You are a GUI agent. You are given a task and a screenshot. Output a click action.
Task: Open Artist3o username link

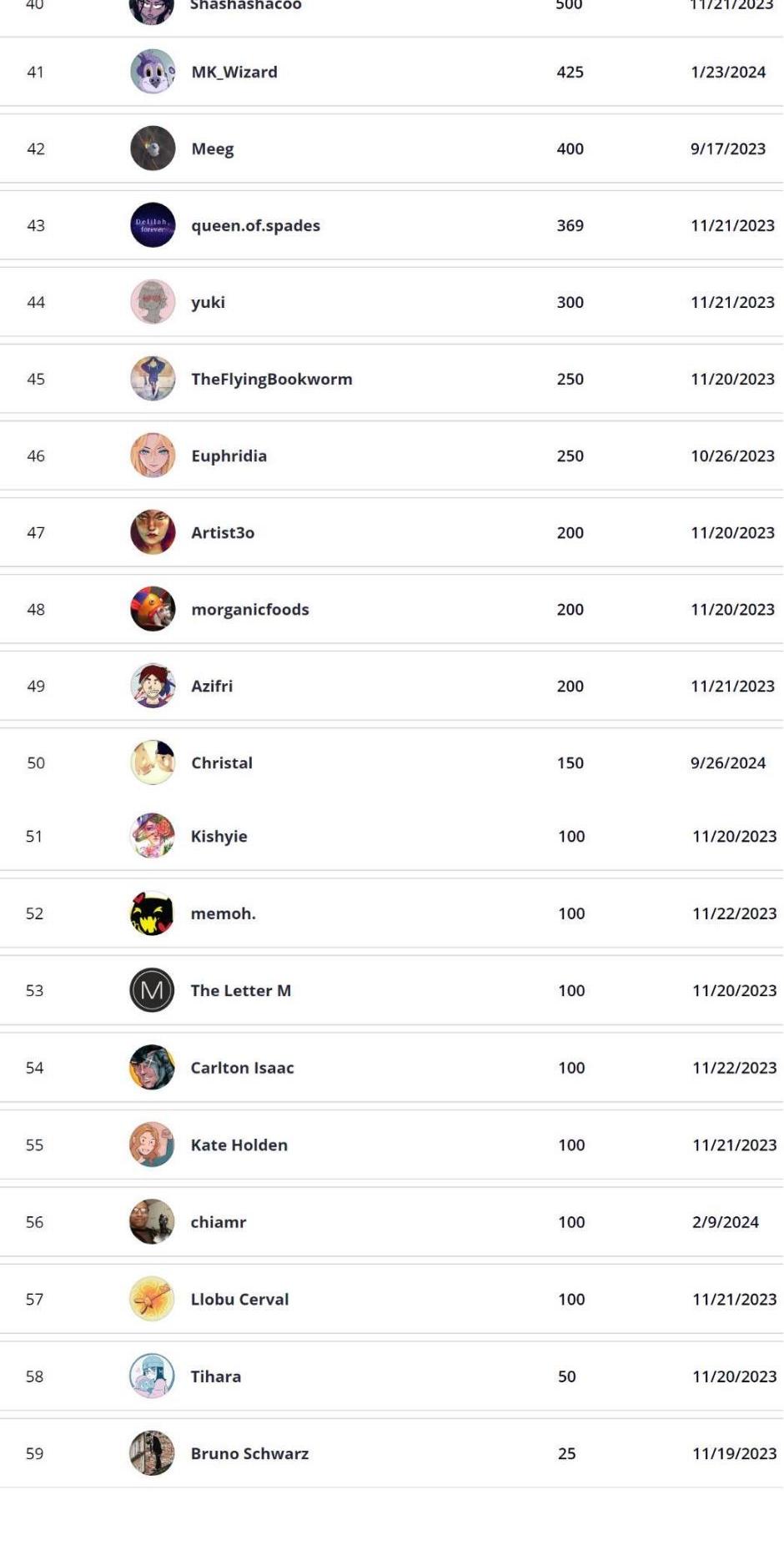pyautogui.click(x=223, y=532)
